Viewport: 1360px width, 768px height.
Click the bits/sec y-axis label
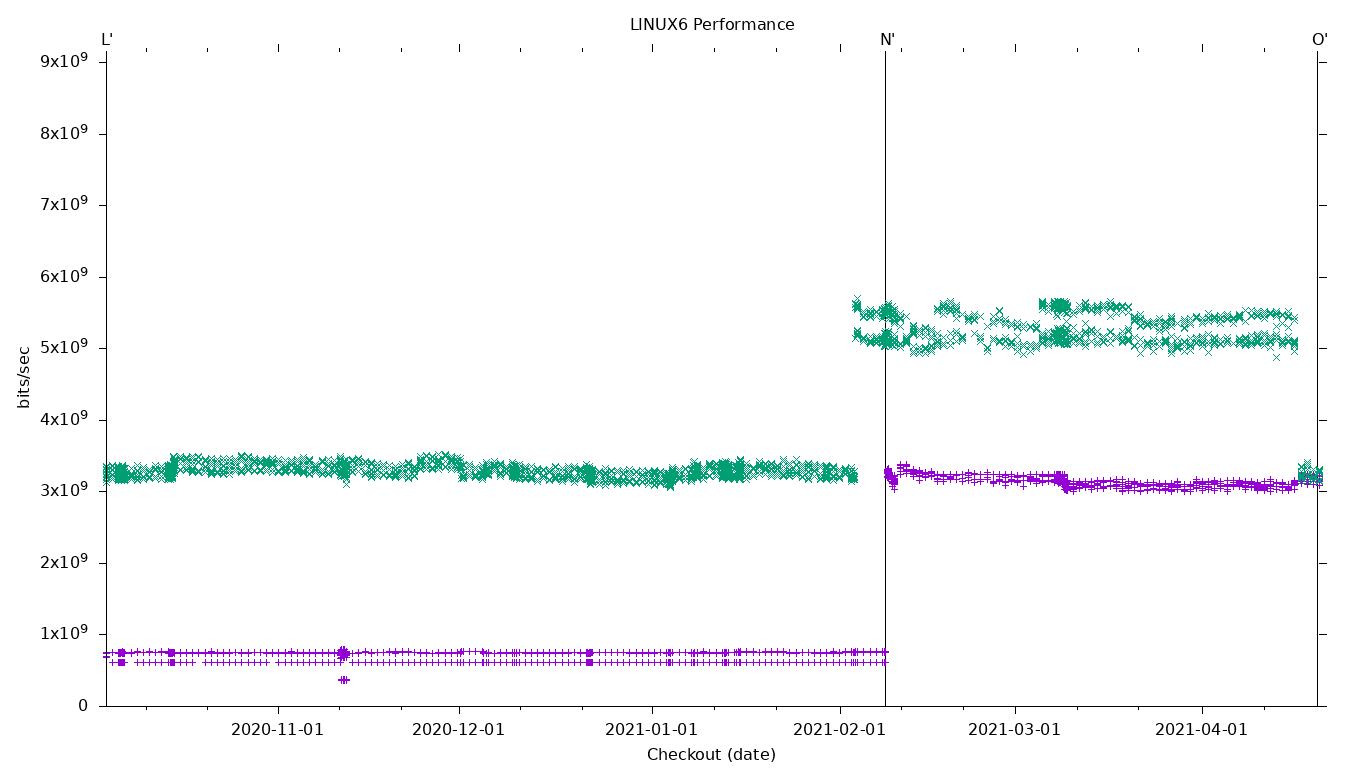click(x=24, y=377)
